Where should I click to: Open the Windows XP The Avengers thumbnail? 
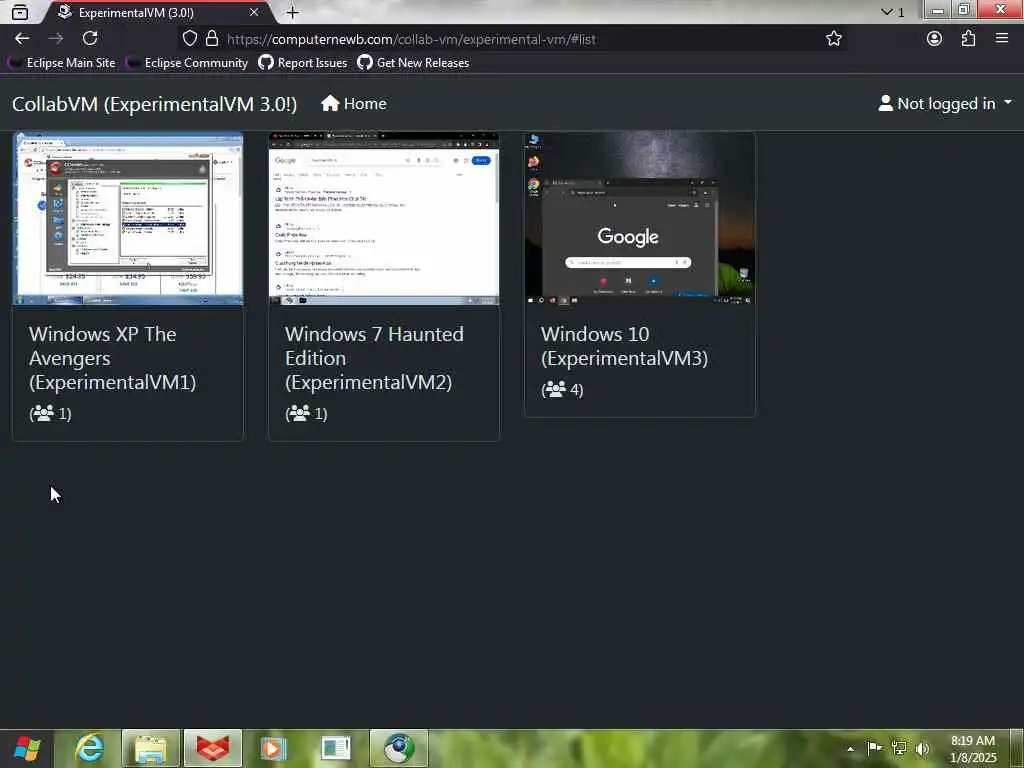tap(128, 219)
